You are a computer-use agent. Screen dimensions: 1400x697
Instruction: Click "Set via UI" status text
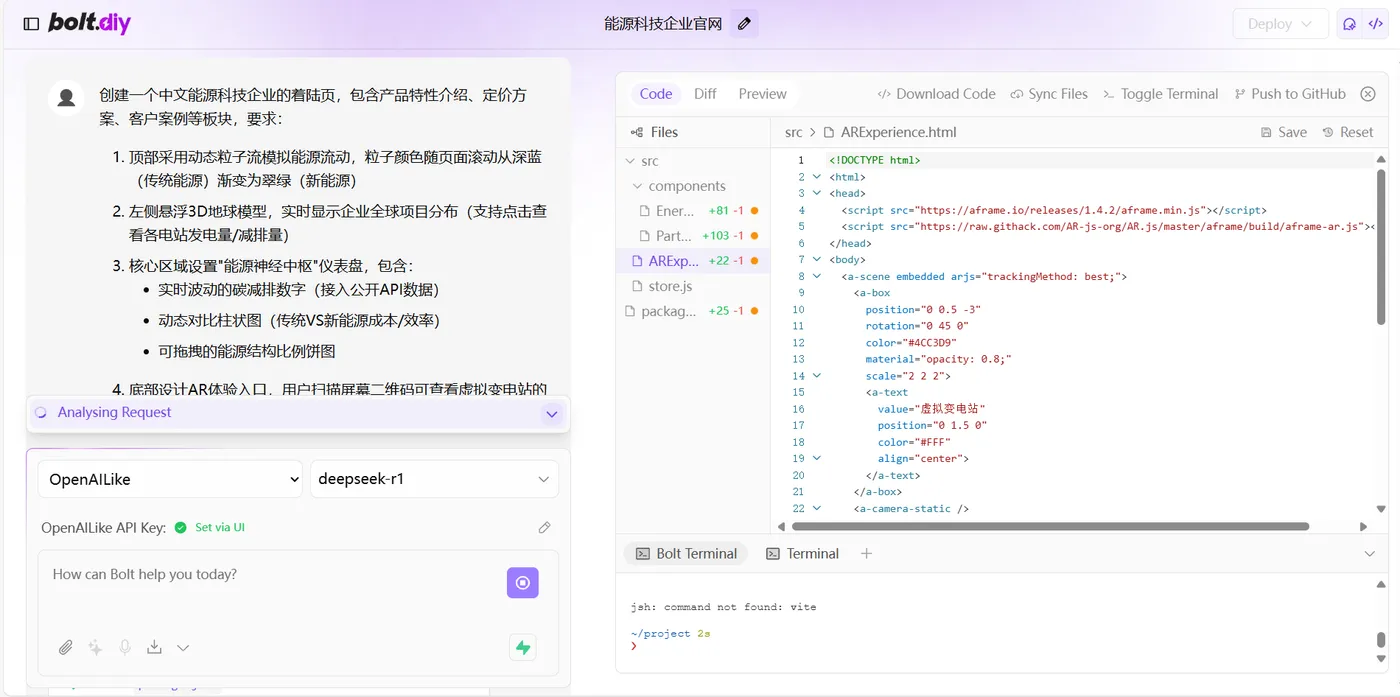pos(220,528)
